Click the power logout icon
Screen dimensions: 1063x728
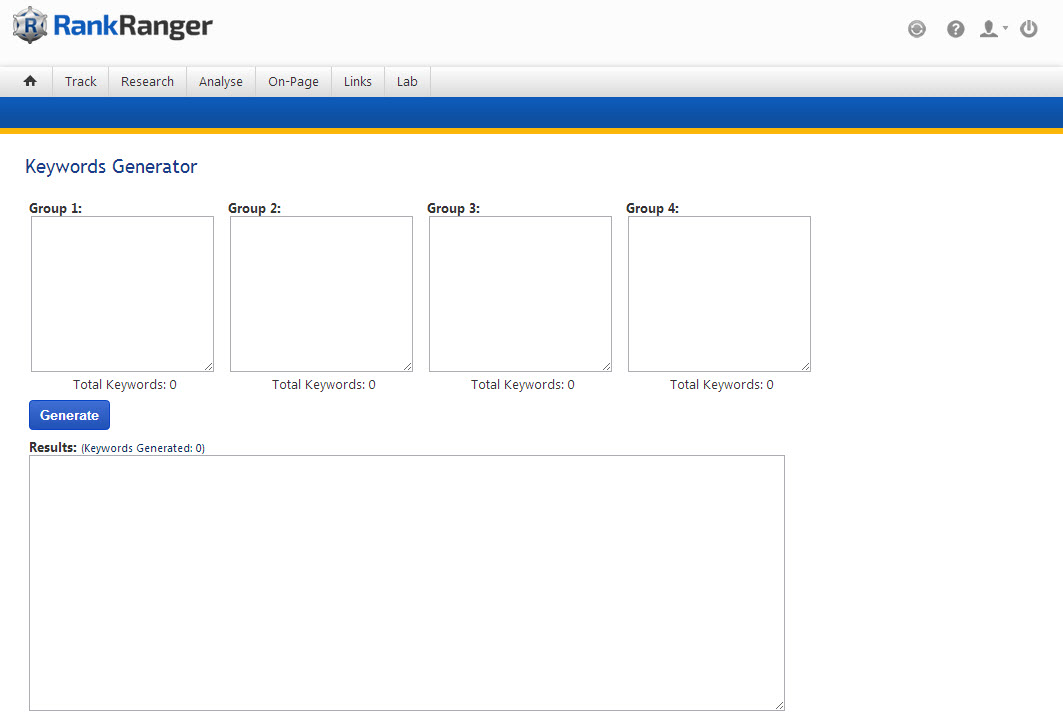[1028, 29]
